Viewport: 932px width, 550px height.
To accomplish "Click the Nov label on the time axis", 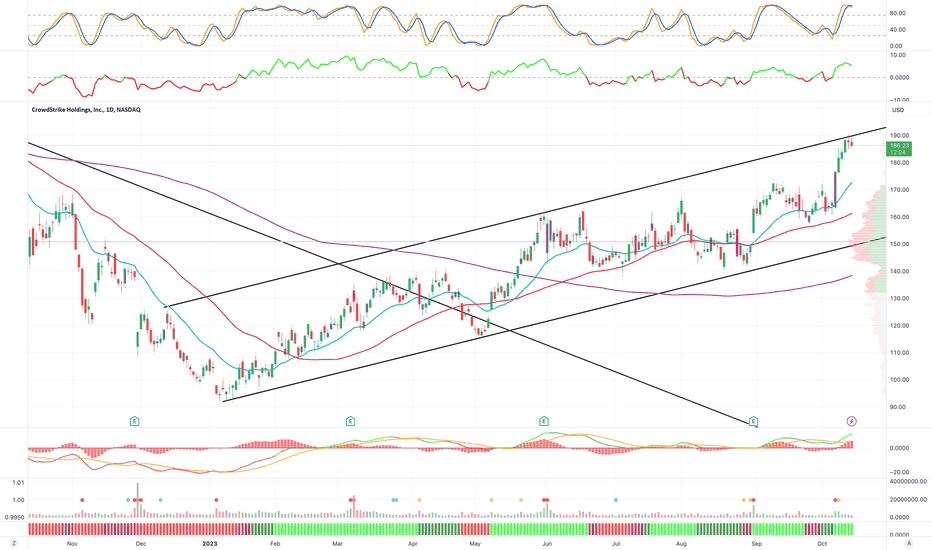I will pyautogui.click(x=72, y=544).
